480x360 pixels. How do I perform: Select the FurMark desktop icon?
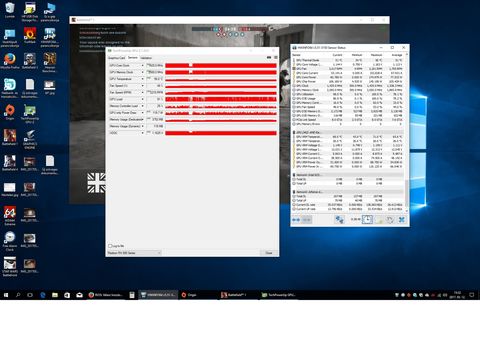click(x=30, y=35)
